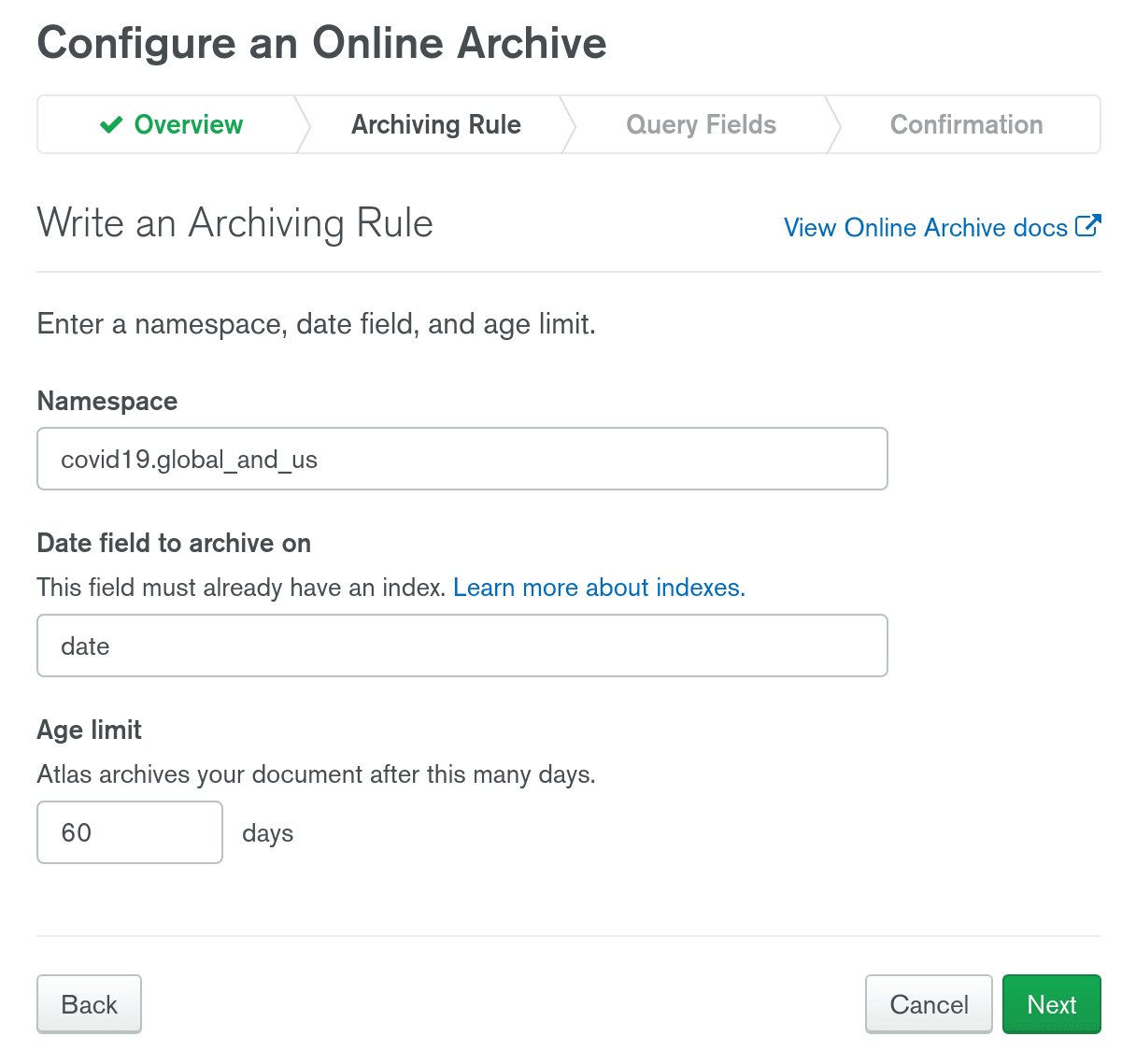Screen dimensions: 1136x1064
Task: Click the 'Date field to archive on' label
Action: coord(174,543)
